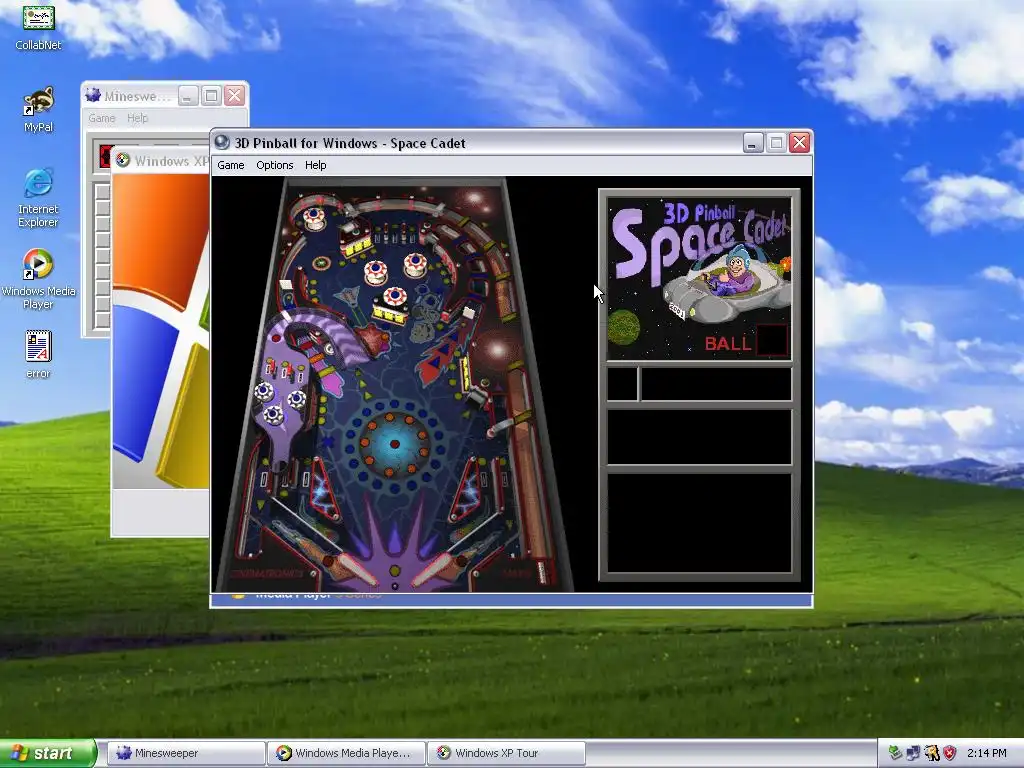This screenshot has width=1024, height=768.
Task: Select the error file desktop icon
Action: pos(39,355)
